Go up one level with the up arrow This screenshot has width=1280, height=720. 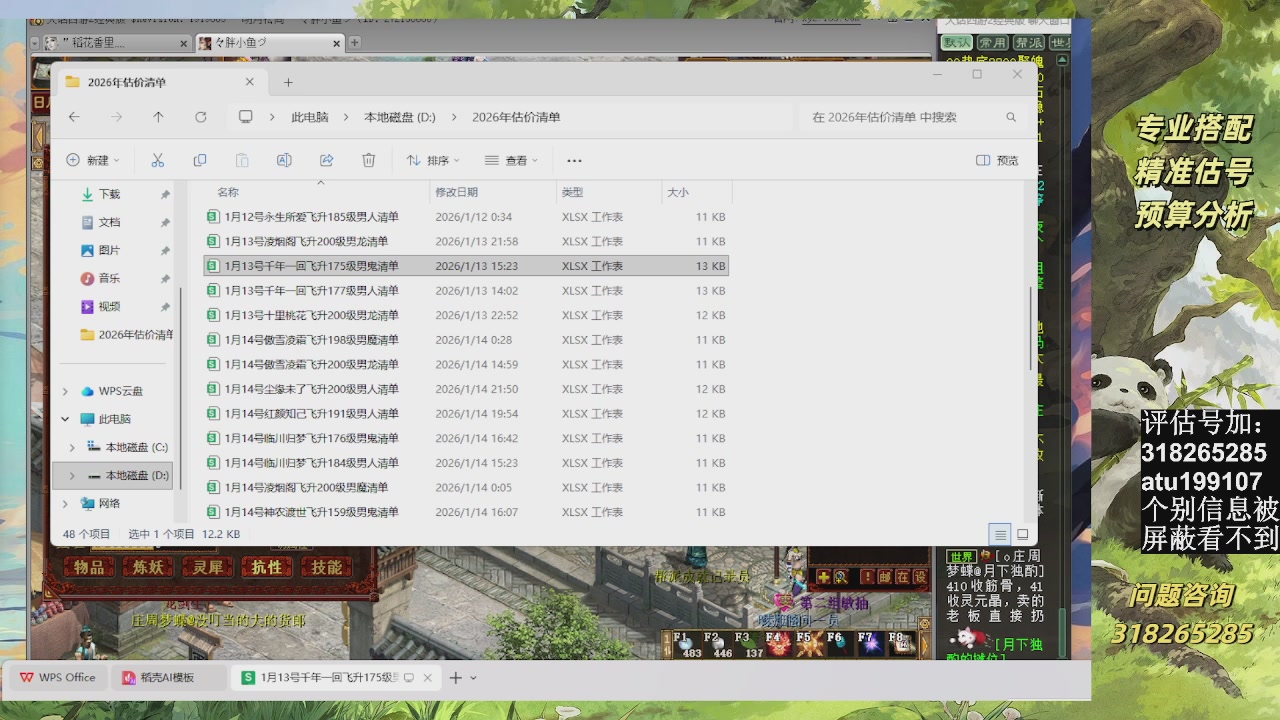158,117
